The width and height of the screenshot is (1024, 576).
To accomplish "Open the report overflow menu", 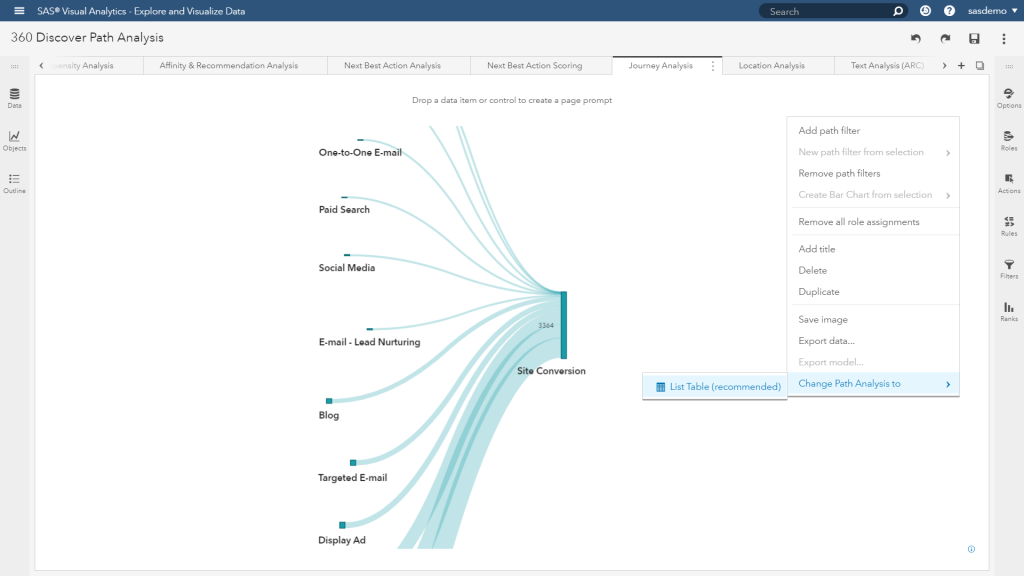I will pos(1004,39).
